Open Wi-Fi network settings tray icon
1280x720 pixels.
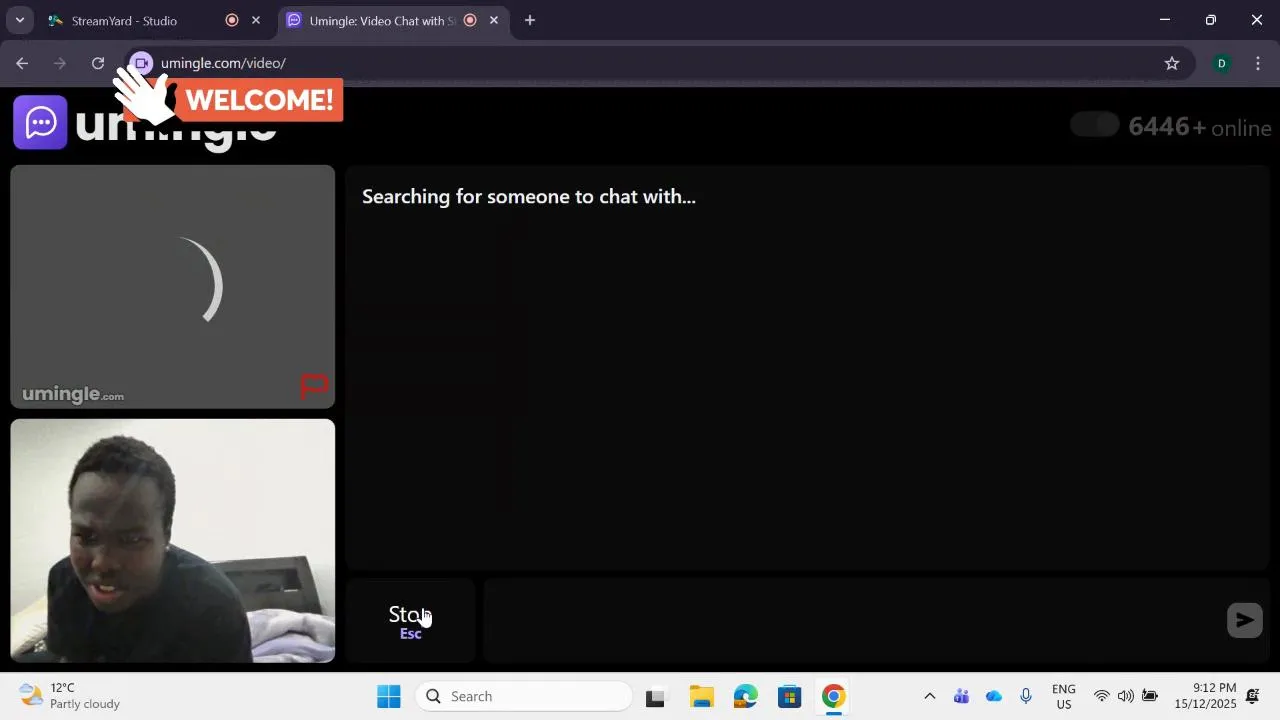1102,696
